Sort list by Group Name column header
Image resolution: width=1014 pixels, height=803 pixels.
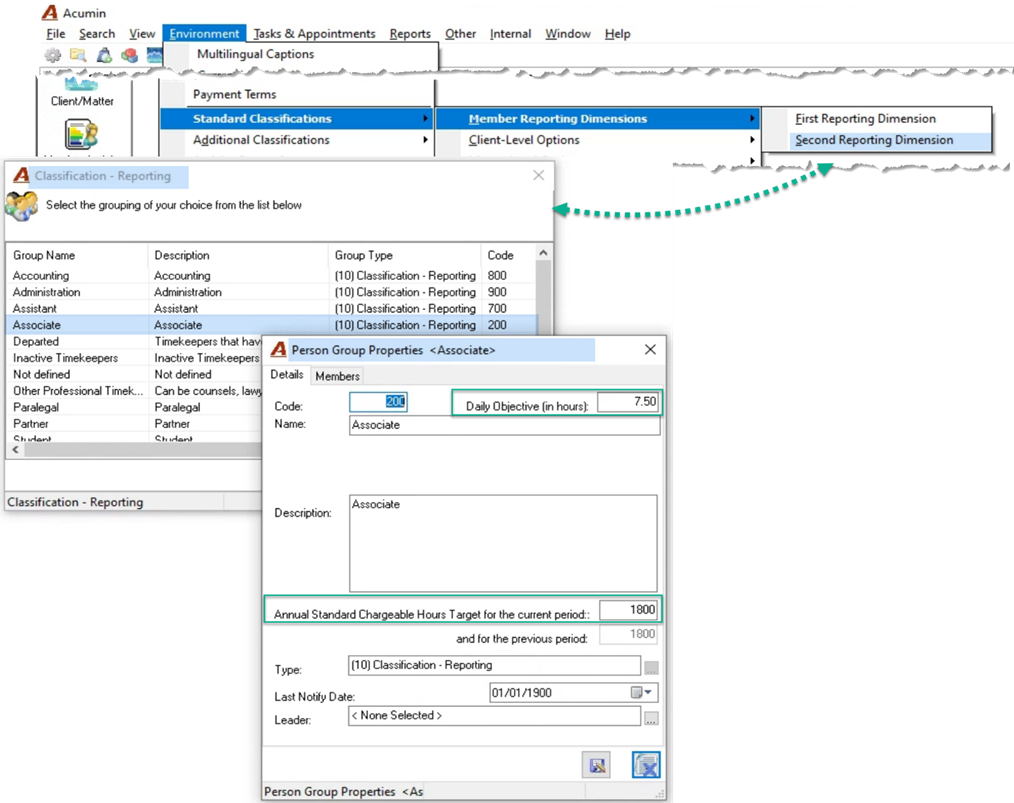tap(77, 255)
